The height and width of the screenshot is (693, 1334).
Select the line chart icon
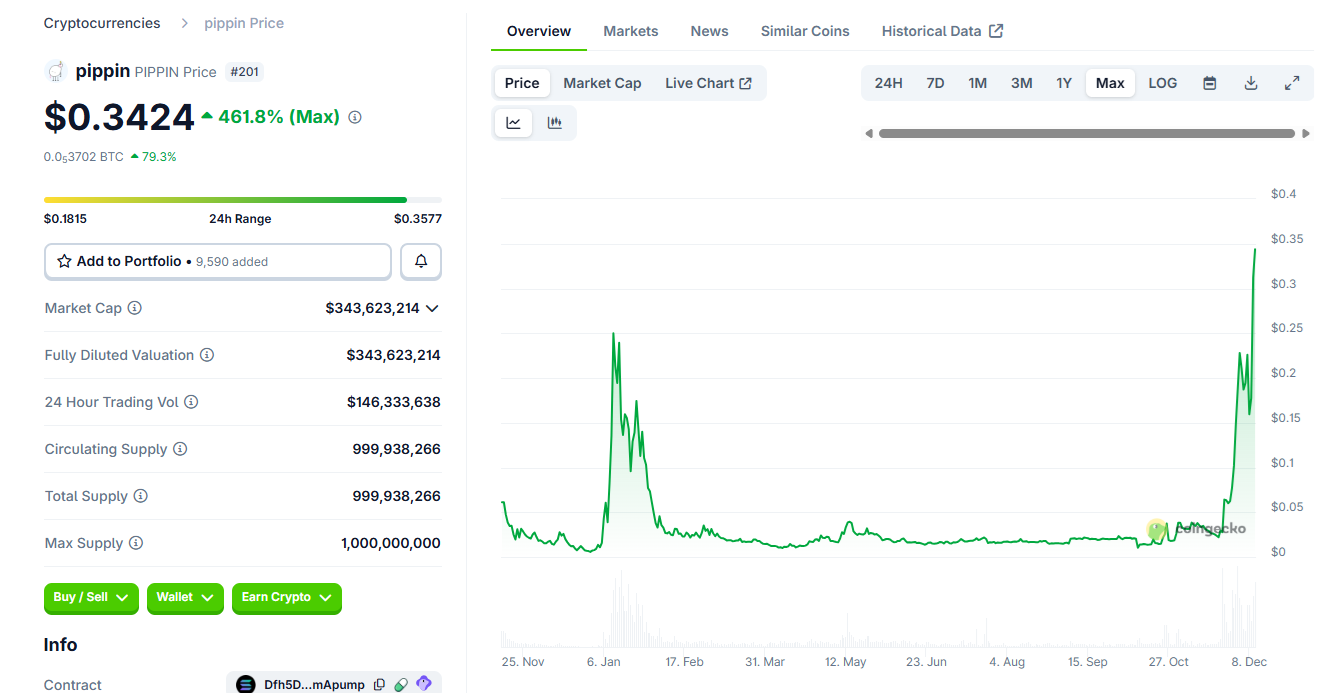pos(513,122)
